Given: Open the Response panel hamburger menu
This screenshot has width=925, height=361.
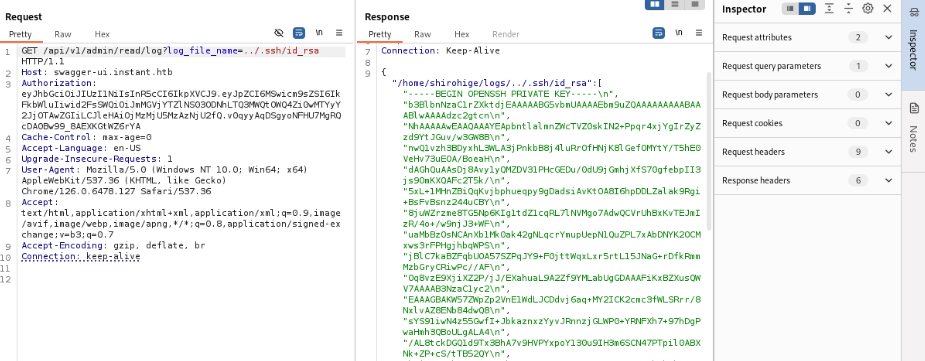Looking at the screenshot, I should tap(699, 33).
